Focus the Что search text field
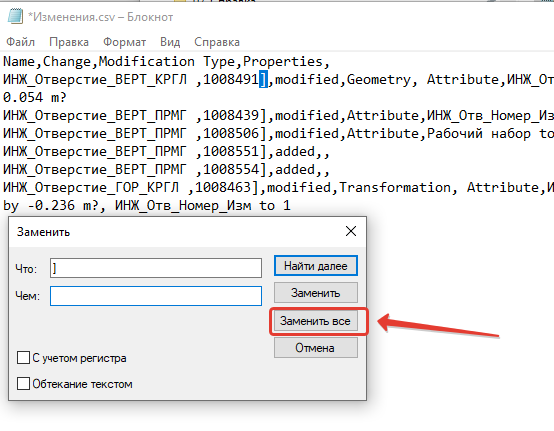This screenshot has height=431, width=554. pos(156,268)
